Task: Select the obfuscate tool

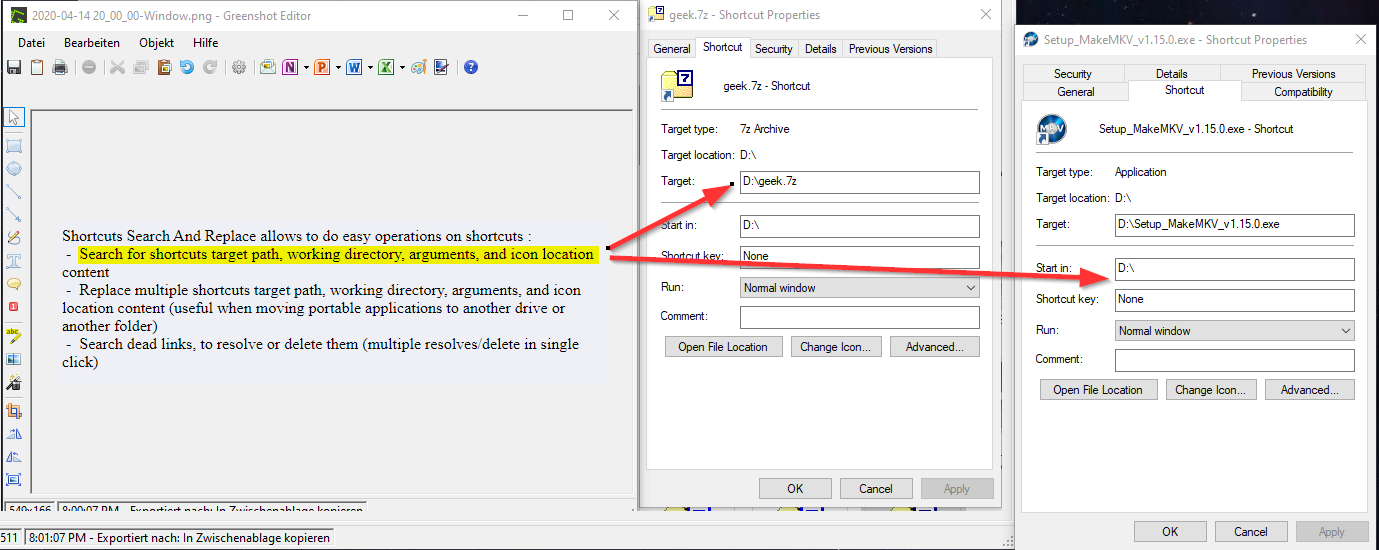Action: (14, 358)
